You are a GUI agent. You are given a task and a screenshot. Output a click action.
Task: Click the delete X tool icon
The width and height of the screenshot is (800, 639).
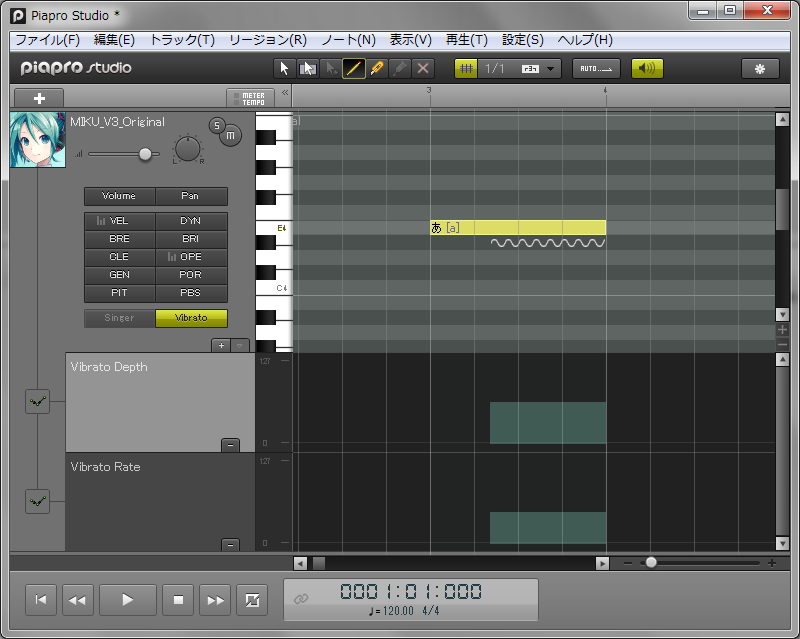(x=423, y=68)
